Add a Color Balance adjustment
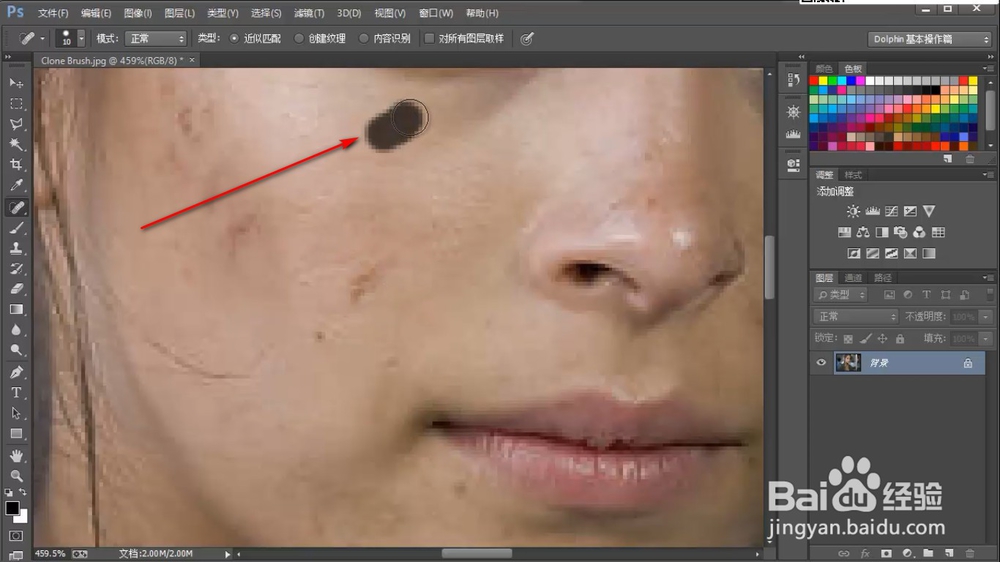 tap(863, 232)
